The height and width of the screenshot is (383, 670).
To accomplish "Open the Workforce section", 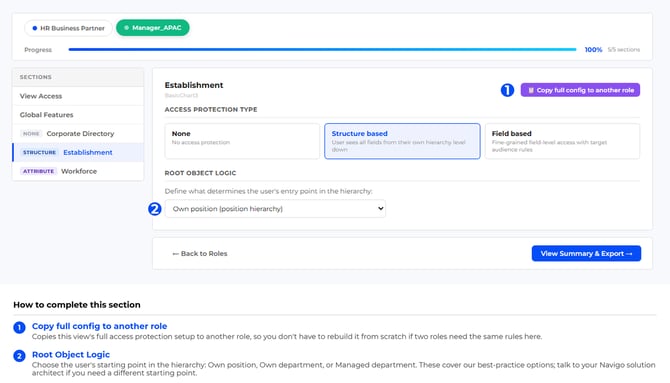I will tap(78, 171).
